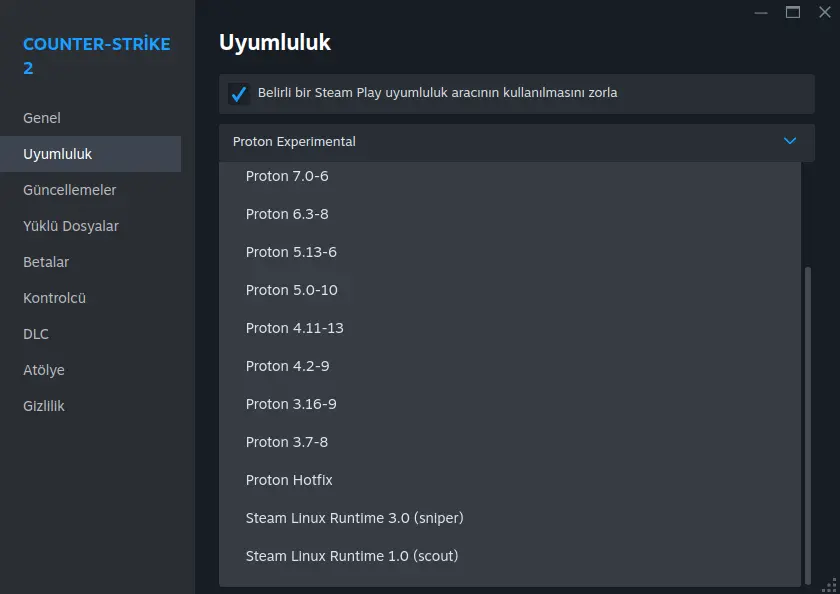Choose Proton 6.3-8 option

point(509,214)
